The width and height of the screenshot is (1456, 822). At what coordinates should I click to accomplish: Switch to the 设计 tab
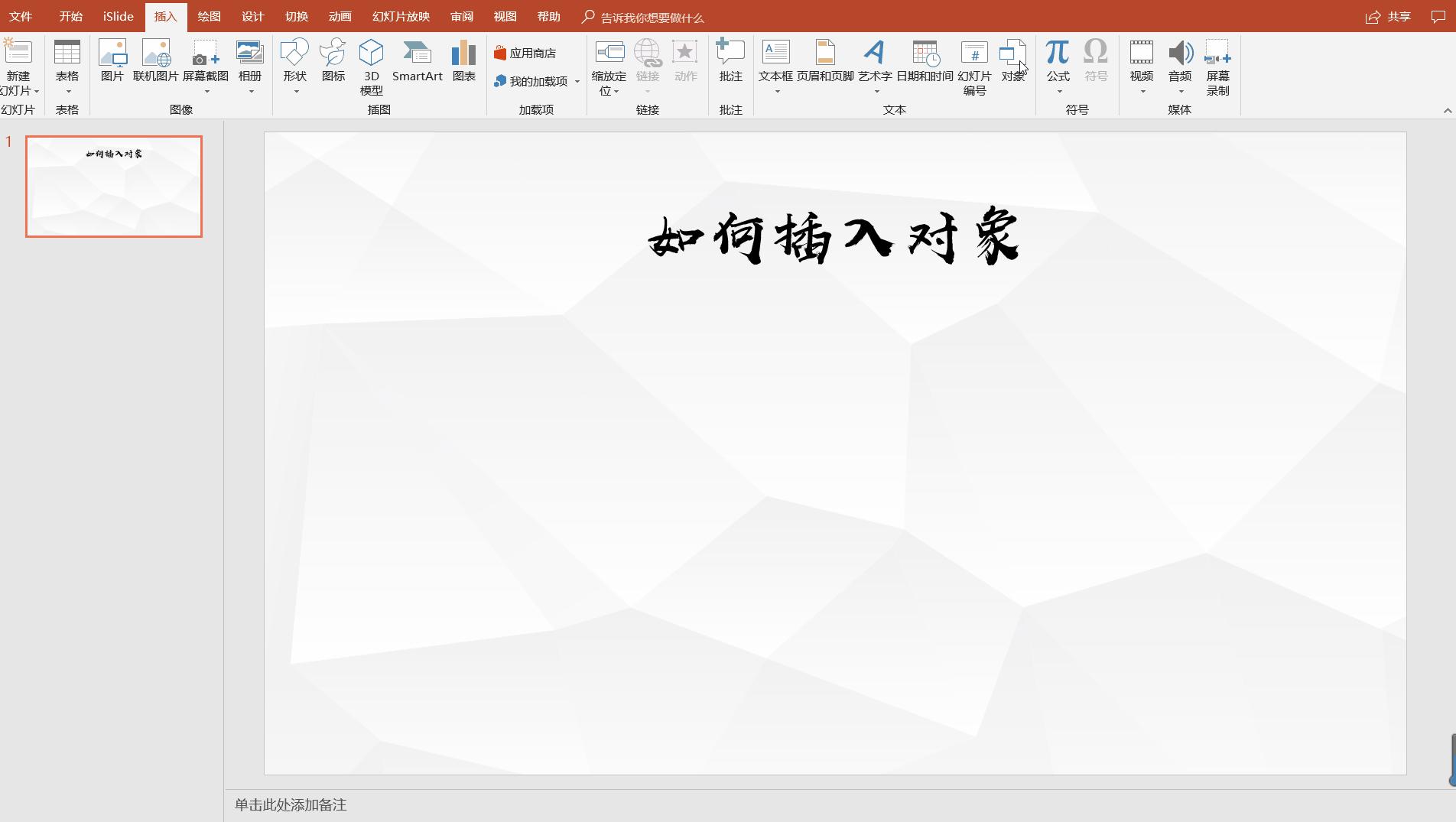pos(252,17)
